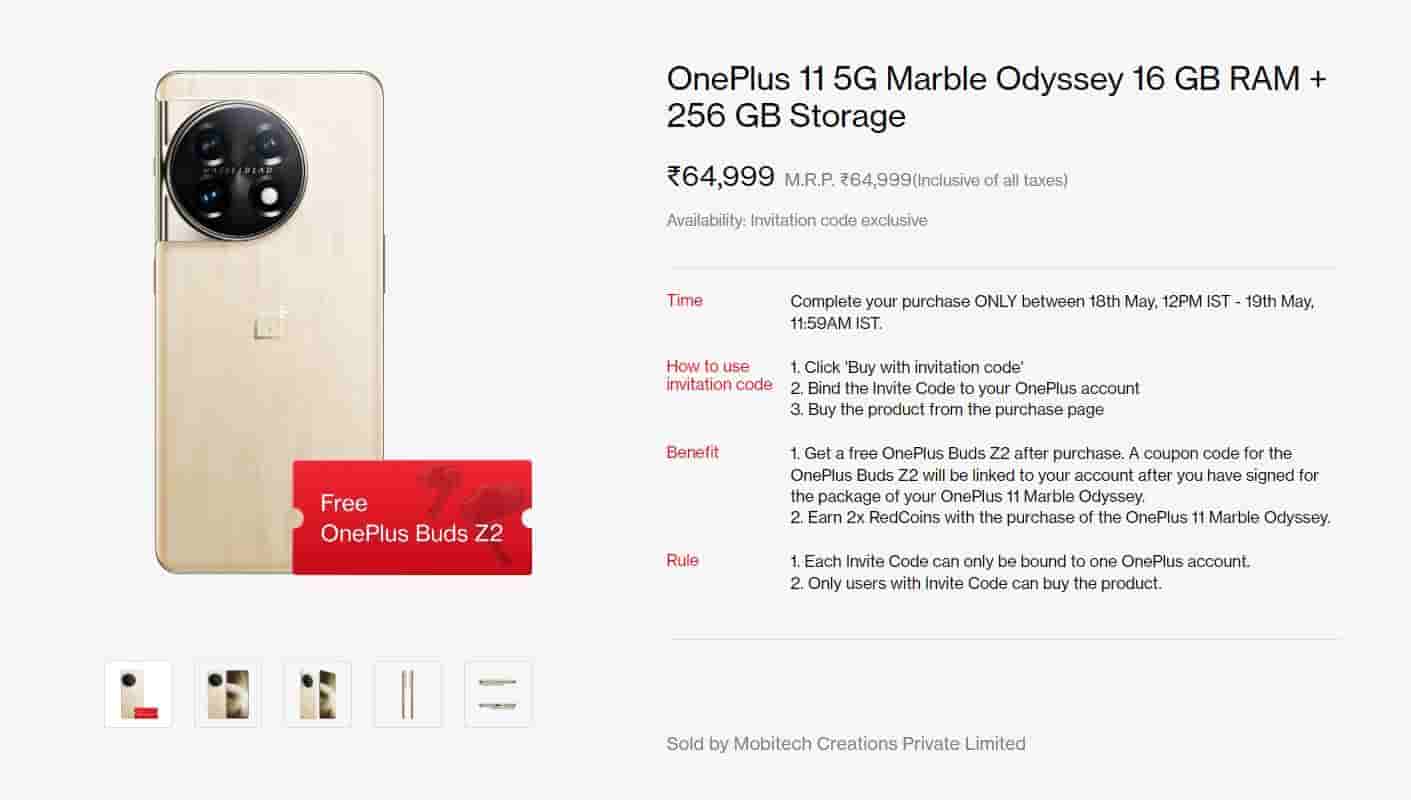Screen dimensions: 1411x800
Task: Click step 1 Buy with invitation code instruction
Action: (908, 367)
